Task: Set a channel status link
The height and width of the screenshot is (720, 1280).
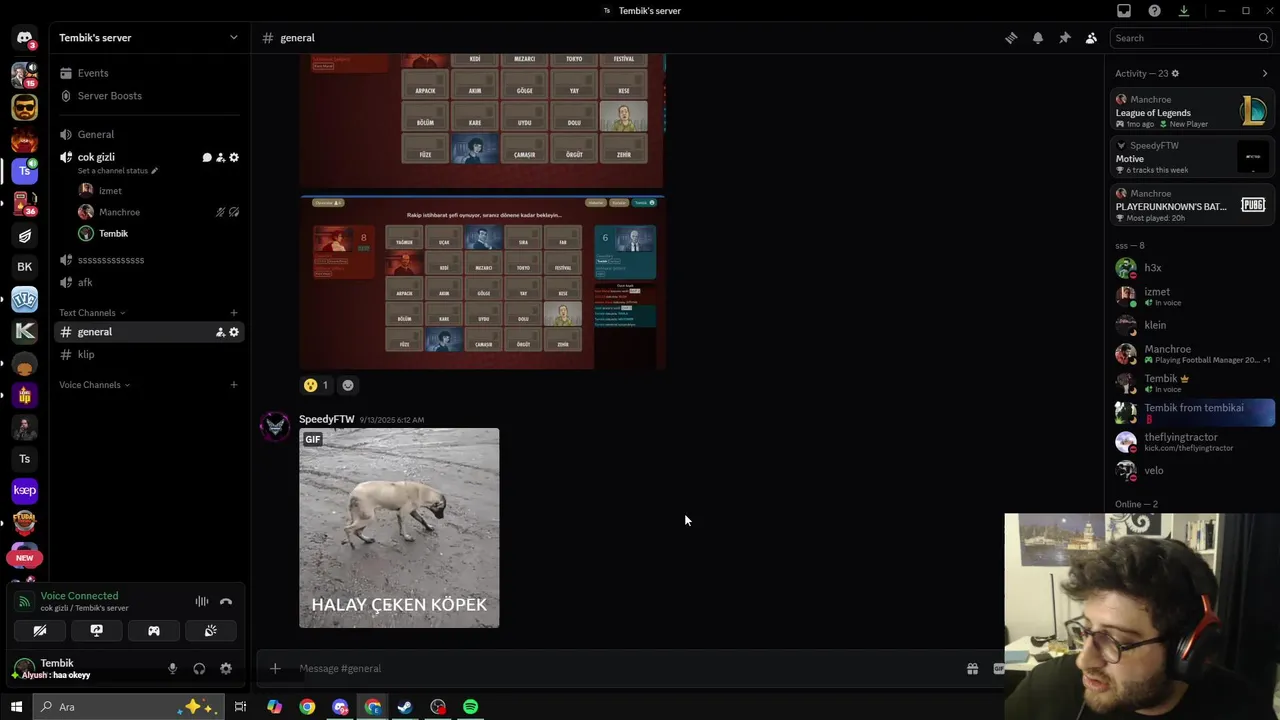Action: click(118, 171)
